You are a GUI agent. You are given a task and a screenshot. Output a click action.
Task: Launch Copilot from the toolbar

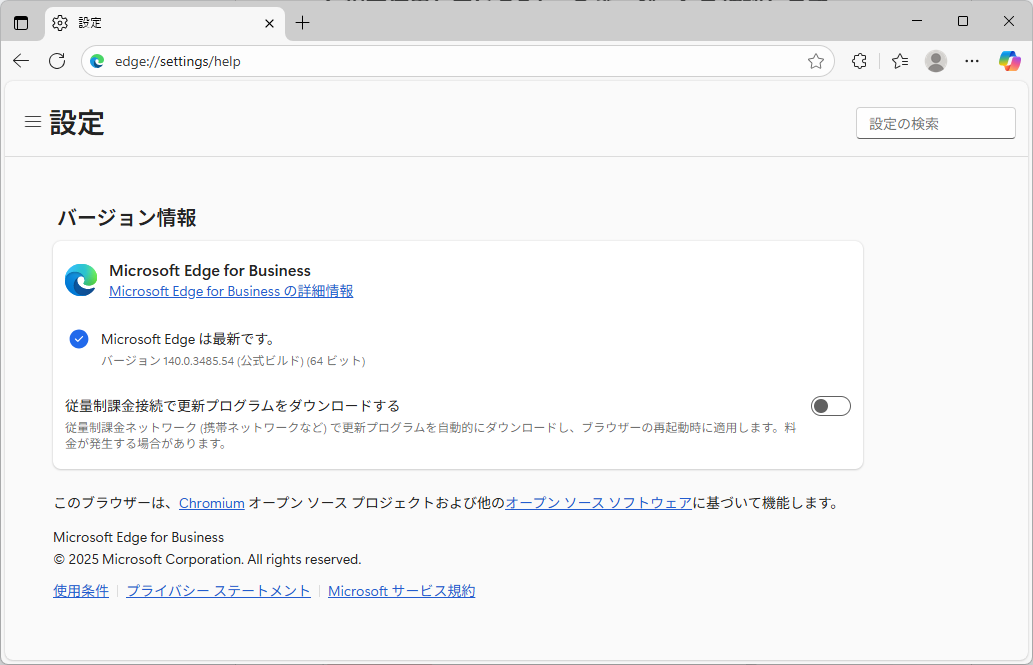pos(1009,61)
